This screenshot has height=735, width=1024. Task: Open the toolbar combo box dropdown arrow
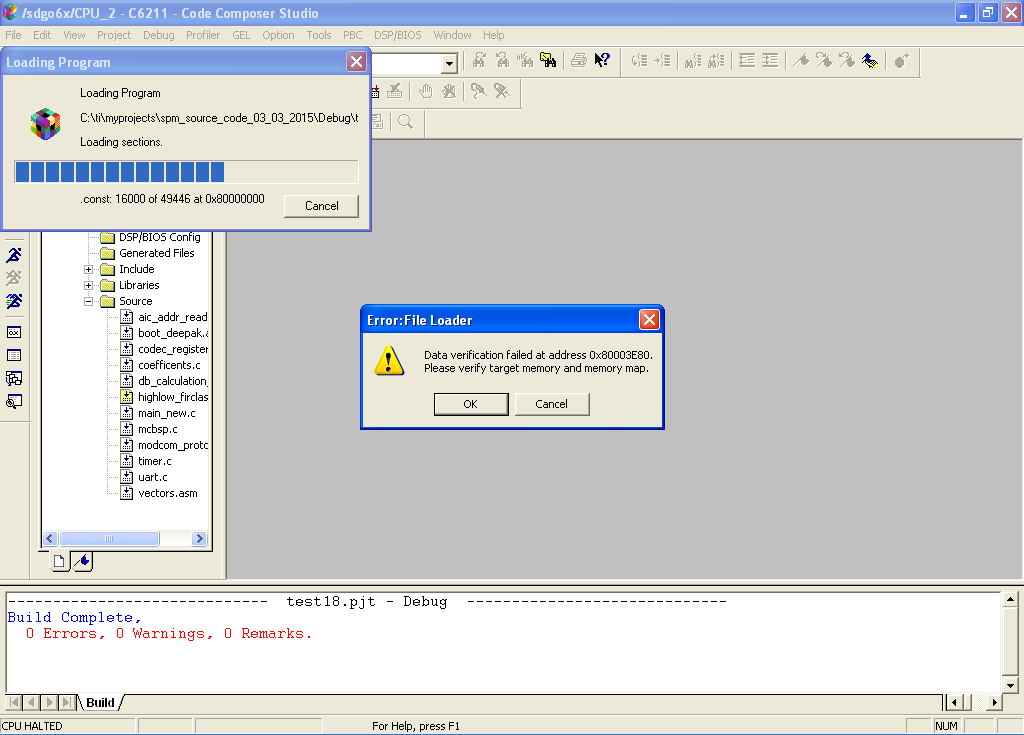point(449,64)
